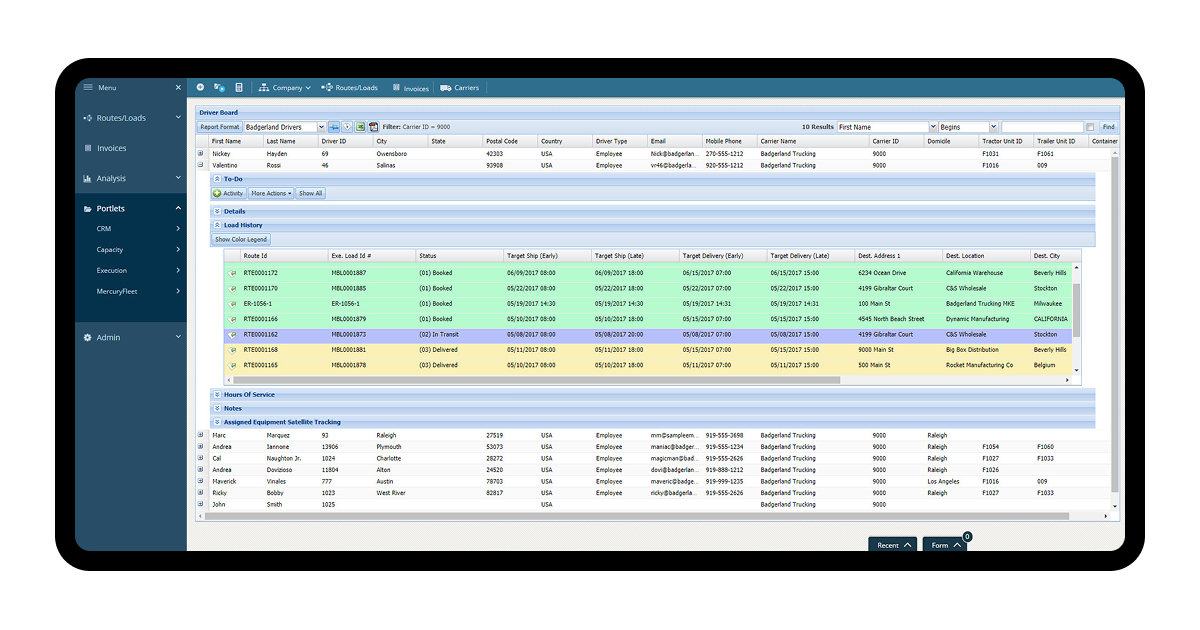The width and height of the screenshot is (1200, 630).
Task: Open route icon for RTE0001170
Action: pos(233,288)
